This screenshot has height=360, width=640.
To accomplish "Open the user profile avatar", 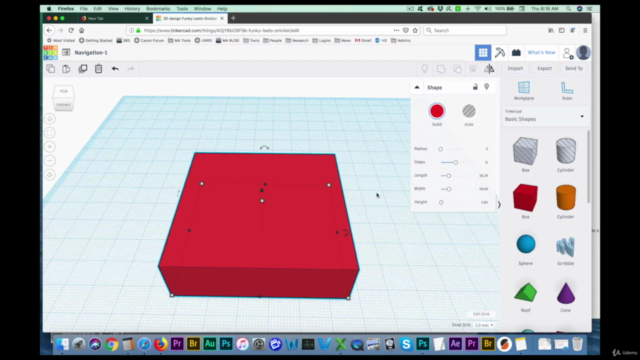I will point(583,53).
